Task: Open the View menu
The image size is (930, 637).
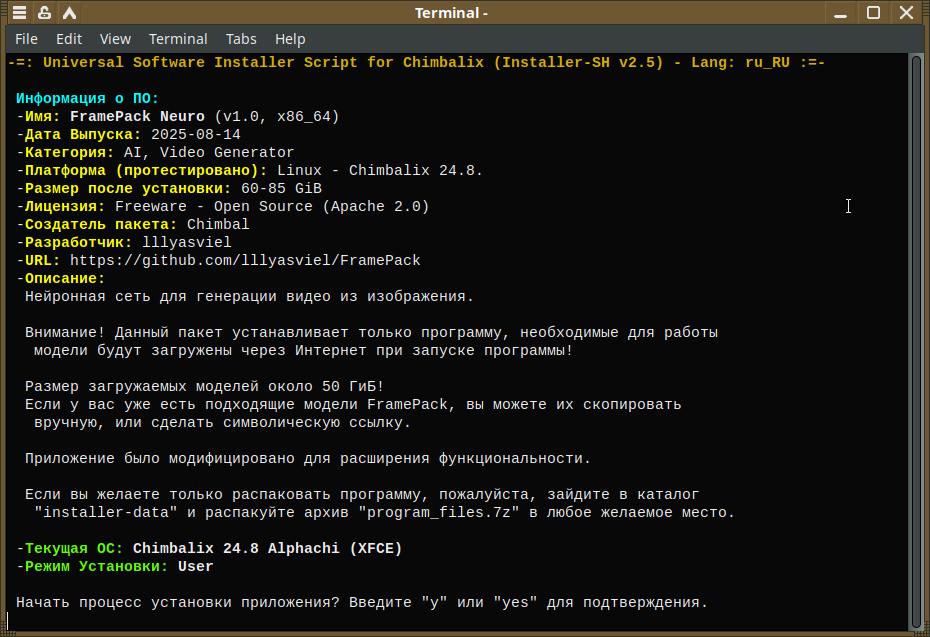Action: click(115, 39)
